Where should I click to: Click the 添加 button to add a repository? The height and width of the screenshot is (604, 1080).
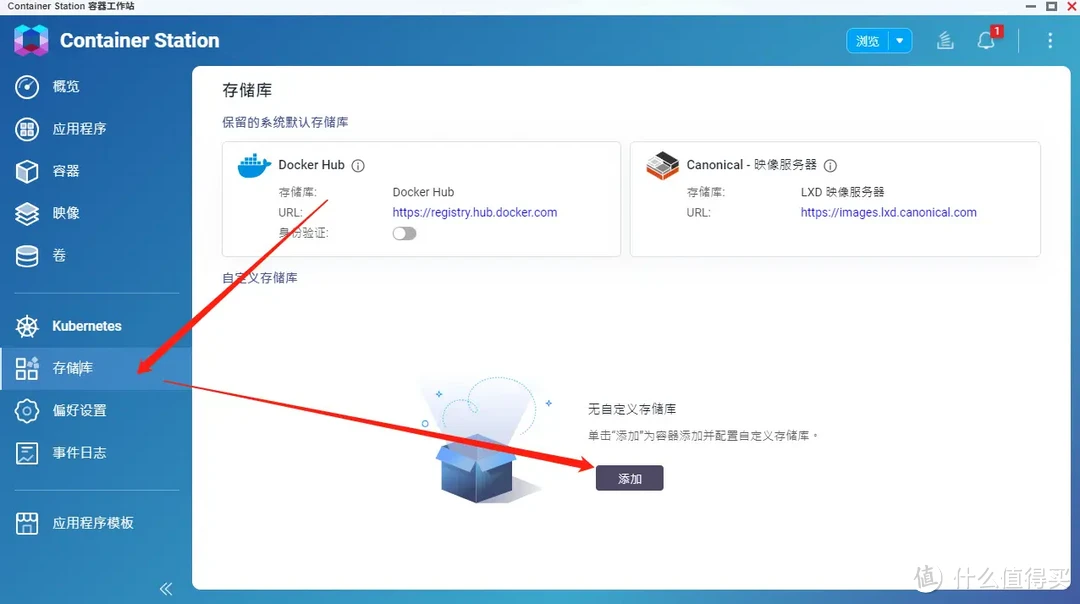pos(629,478)
